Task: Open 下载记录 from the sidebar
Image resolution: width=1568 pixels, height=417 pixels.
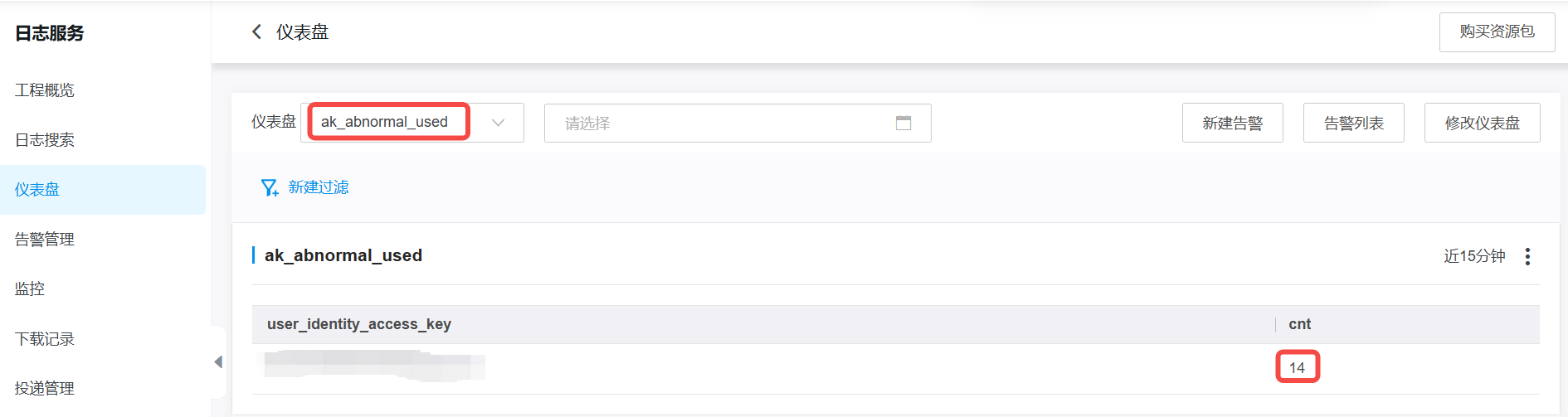Action: pyautogui.click(x=45, y=339)
